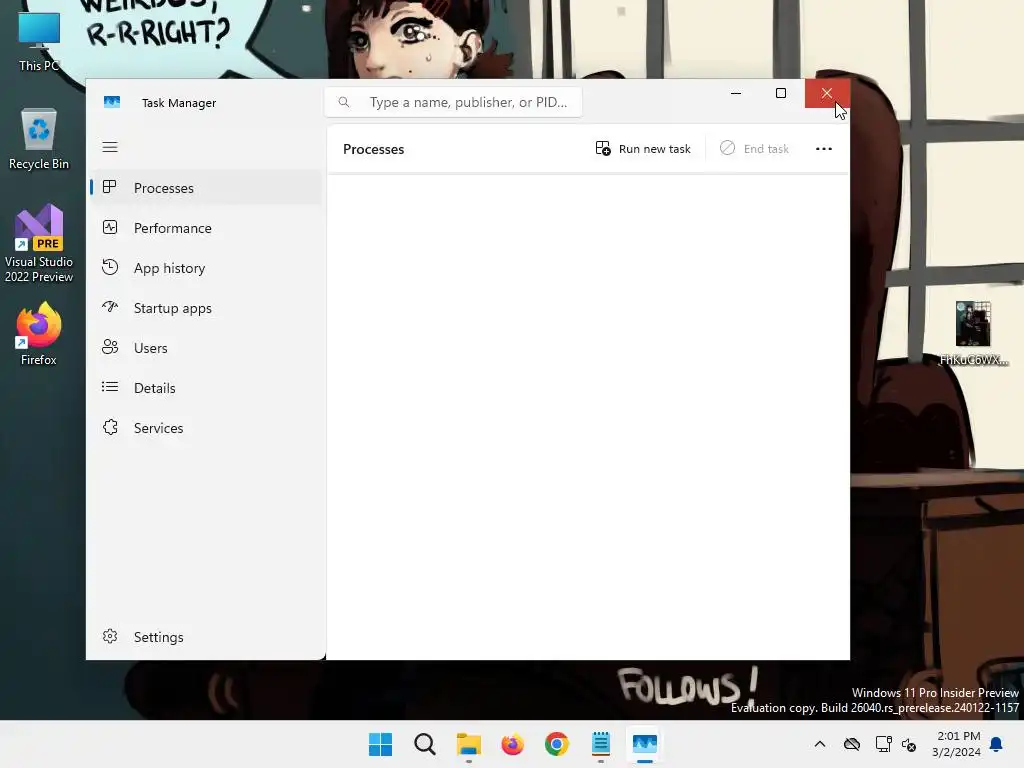Open the Windows Start menu
The image size is (1024, 768).
coord(380,744)
